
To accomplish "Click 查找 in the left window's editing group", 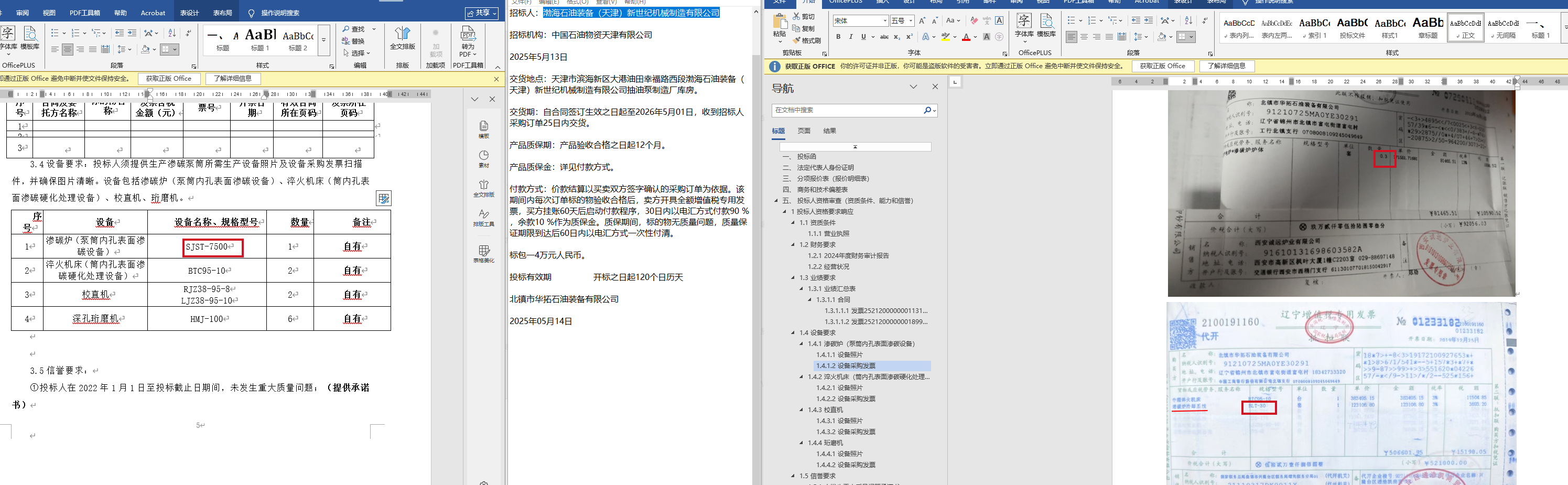I will click(354, 29).
